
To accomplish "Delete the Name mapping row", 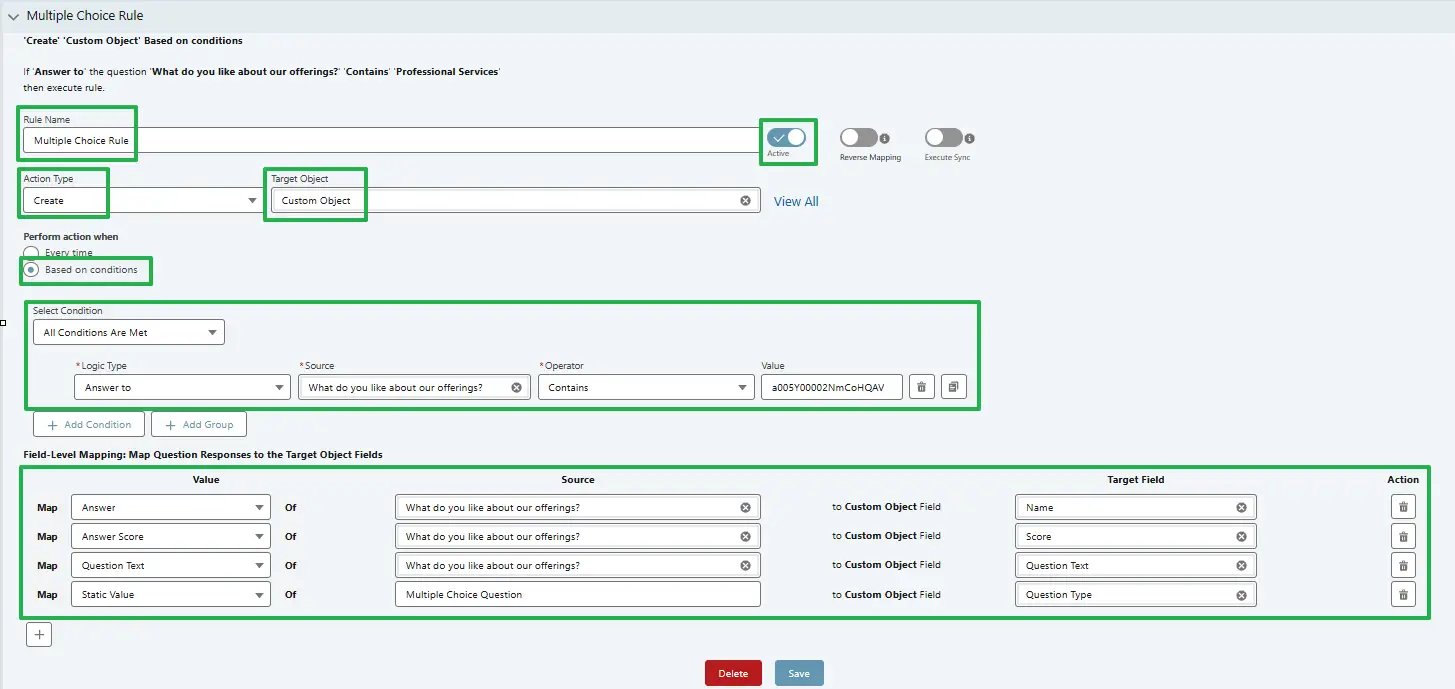I will [1403, 507].
